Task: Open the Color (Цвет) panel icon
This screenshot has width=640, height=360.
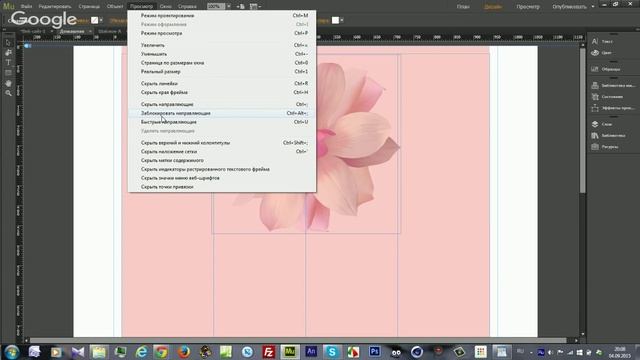Action: (x=595, y=53)
